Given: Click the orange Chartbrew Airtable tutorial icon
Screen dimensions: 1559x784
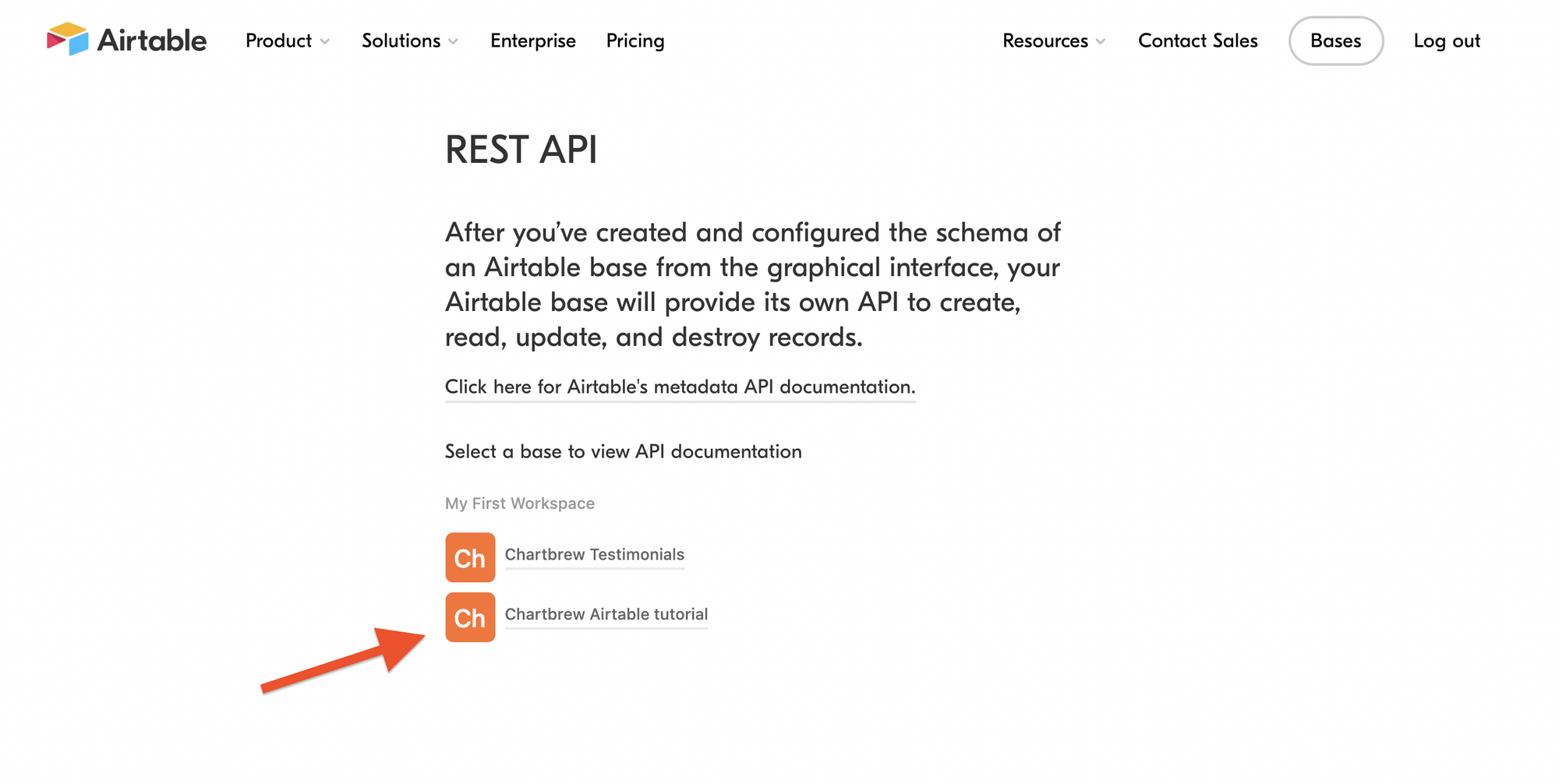Looking at the screenshot, I should click(x=470, y=617).
